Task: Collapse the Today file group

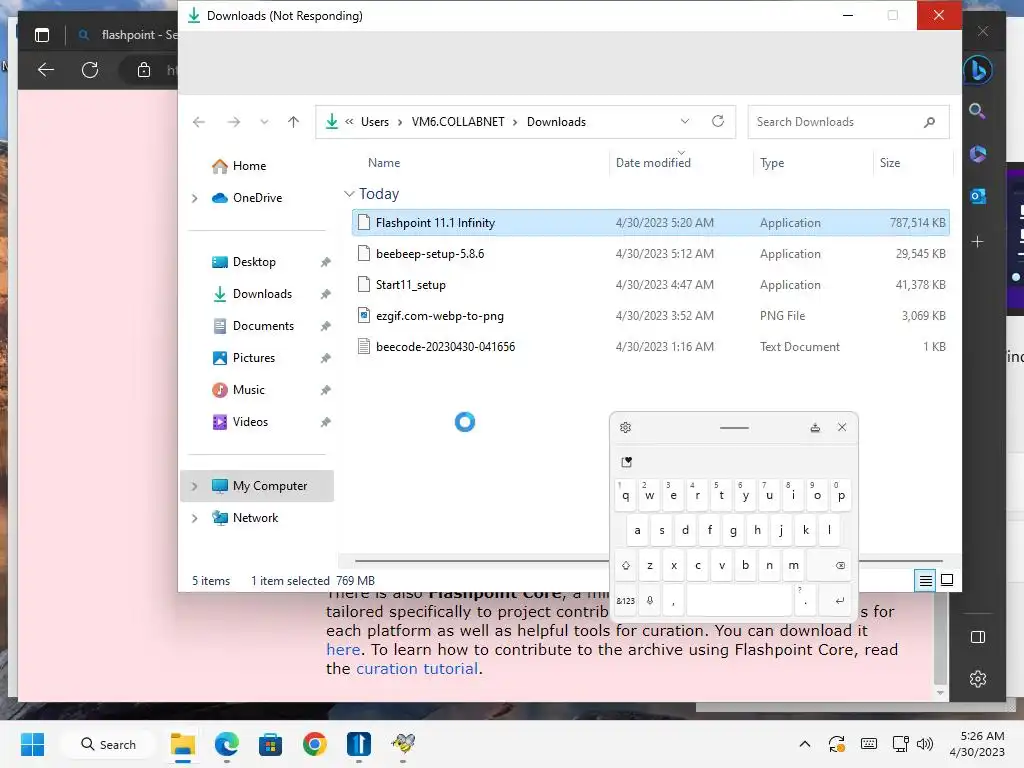Action: pos(349,194)
